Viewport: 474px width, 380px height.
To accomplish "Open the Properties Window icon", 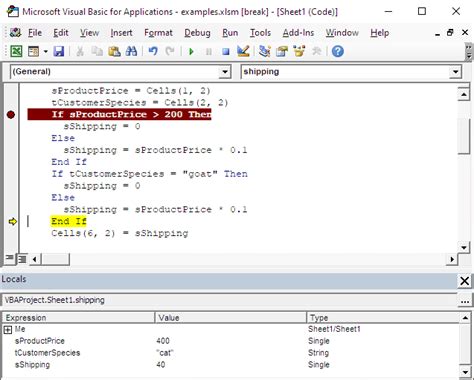I will (x=282, y=51).
